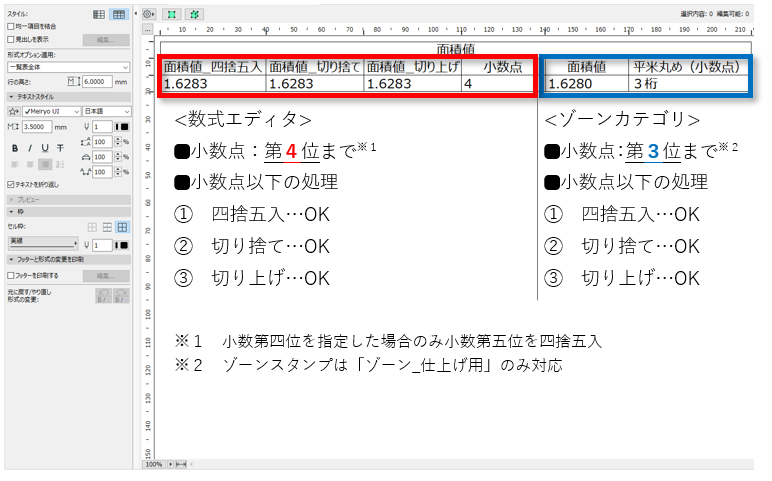772x481 pixels.
Task: Toggle bold text formatting
Action: tap(15, 148)
